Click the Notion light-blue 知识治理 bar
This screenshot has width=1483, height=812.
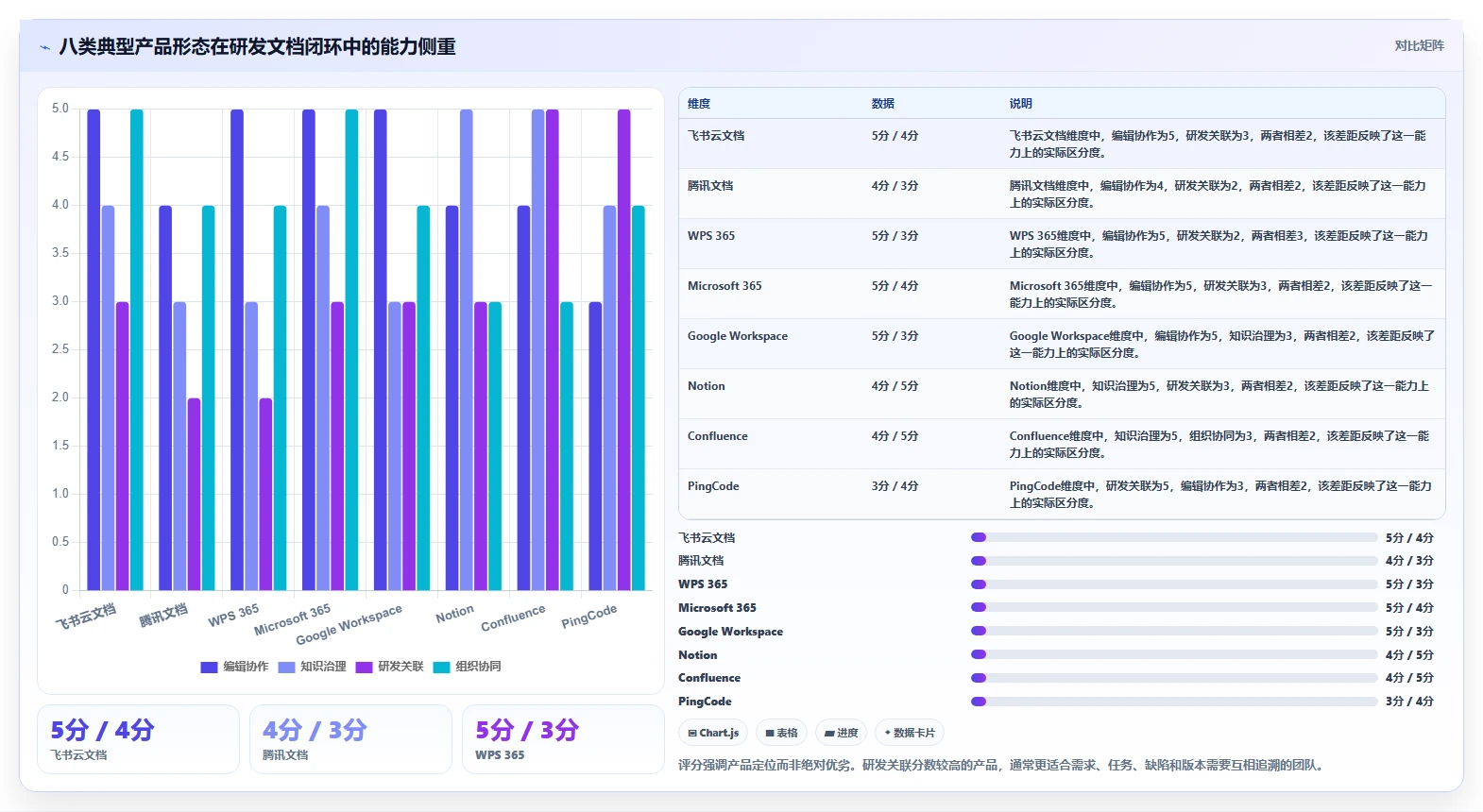coord(466,349)
